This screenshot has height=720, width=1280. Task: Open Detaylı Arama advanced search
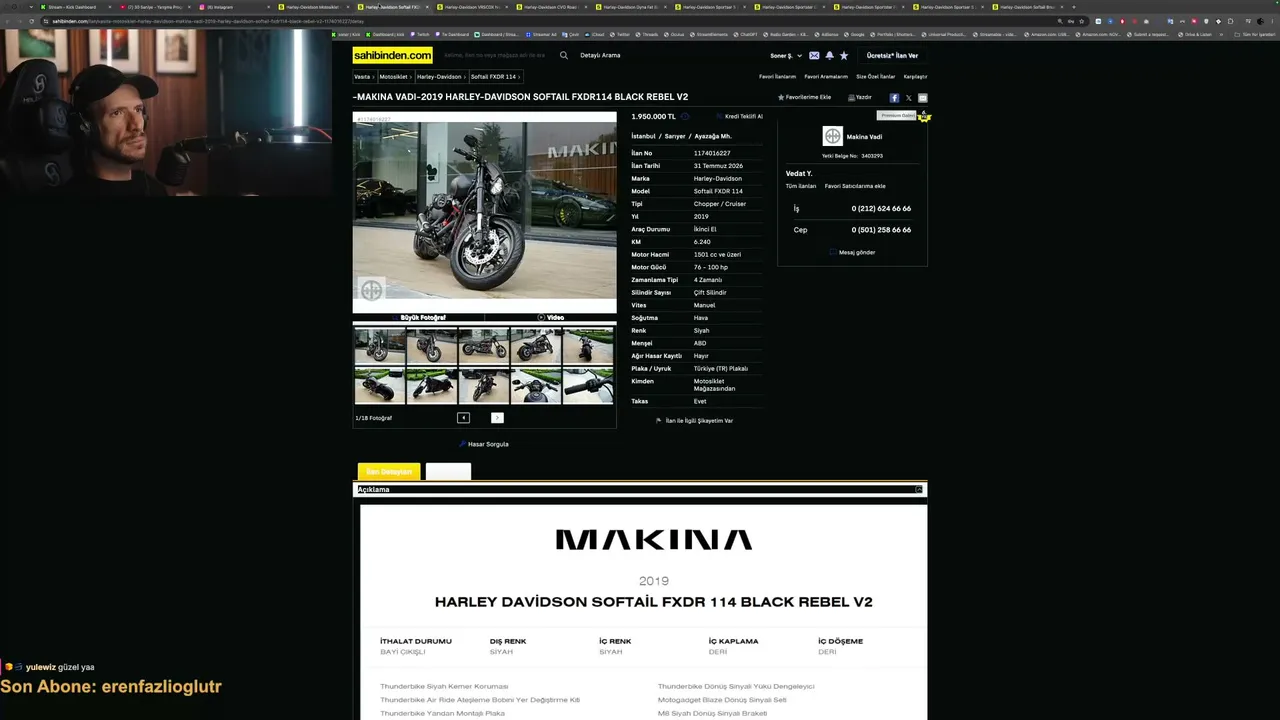click(600, 56)
